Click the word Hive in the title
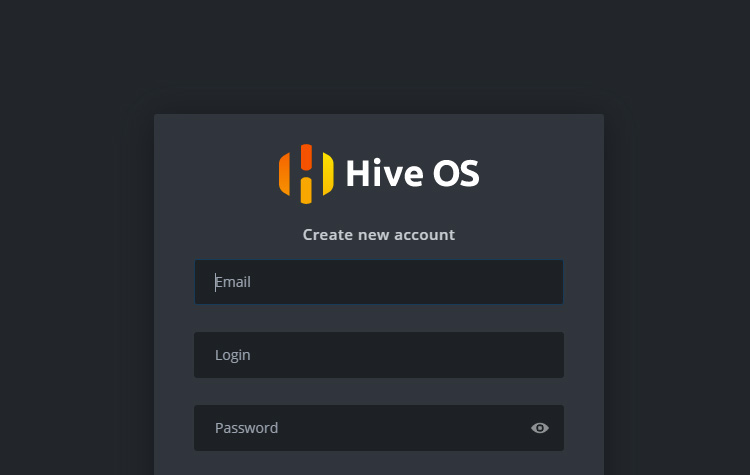This screenshot has width=750, height=475. click(385, 173)
